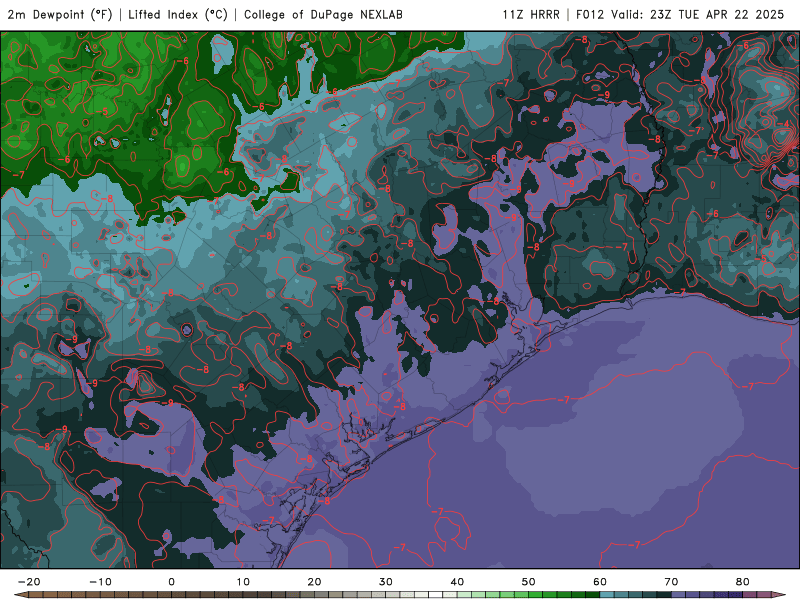Click the 50 label on the color scale

point(529,582)
